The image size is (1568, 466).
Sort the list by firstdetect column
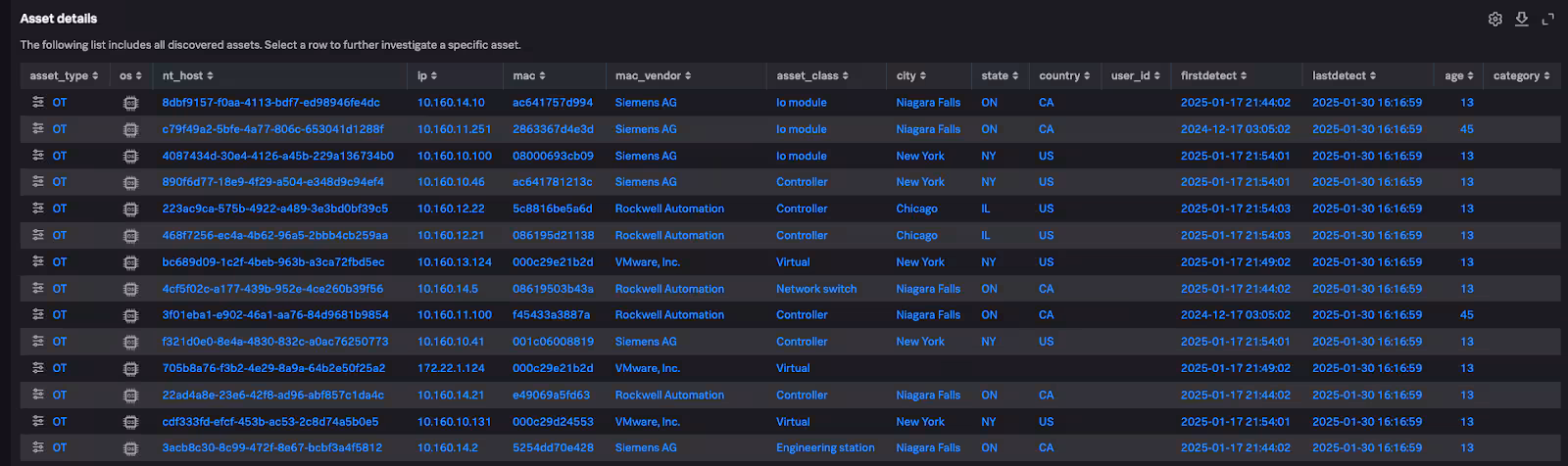click(x=1213, y=75)
